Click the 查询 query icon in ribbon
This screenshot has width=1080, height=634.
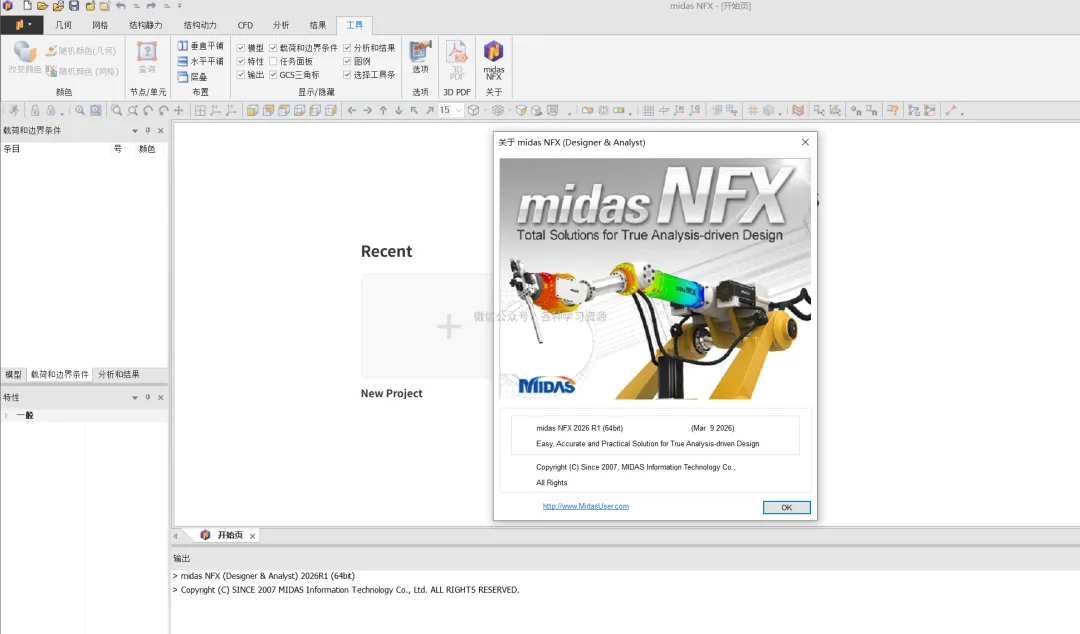pyautogui.click(x=147, y=57)
